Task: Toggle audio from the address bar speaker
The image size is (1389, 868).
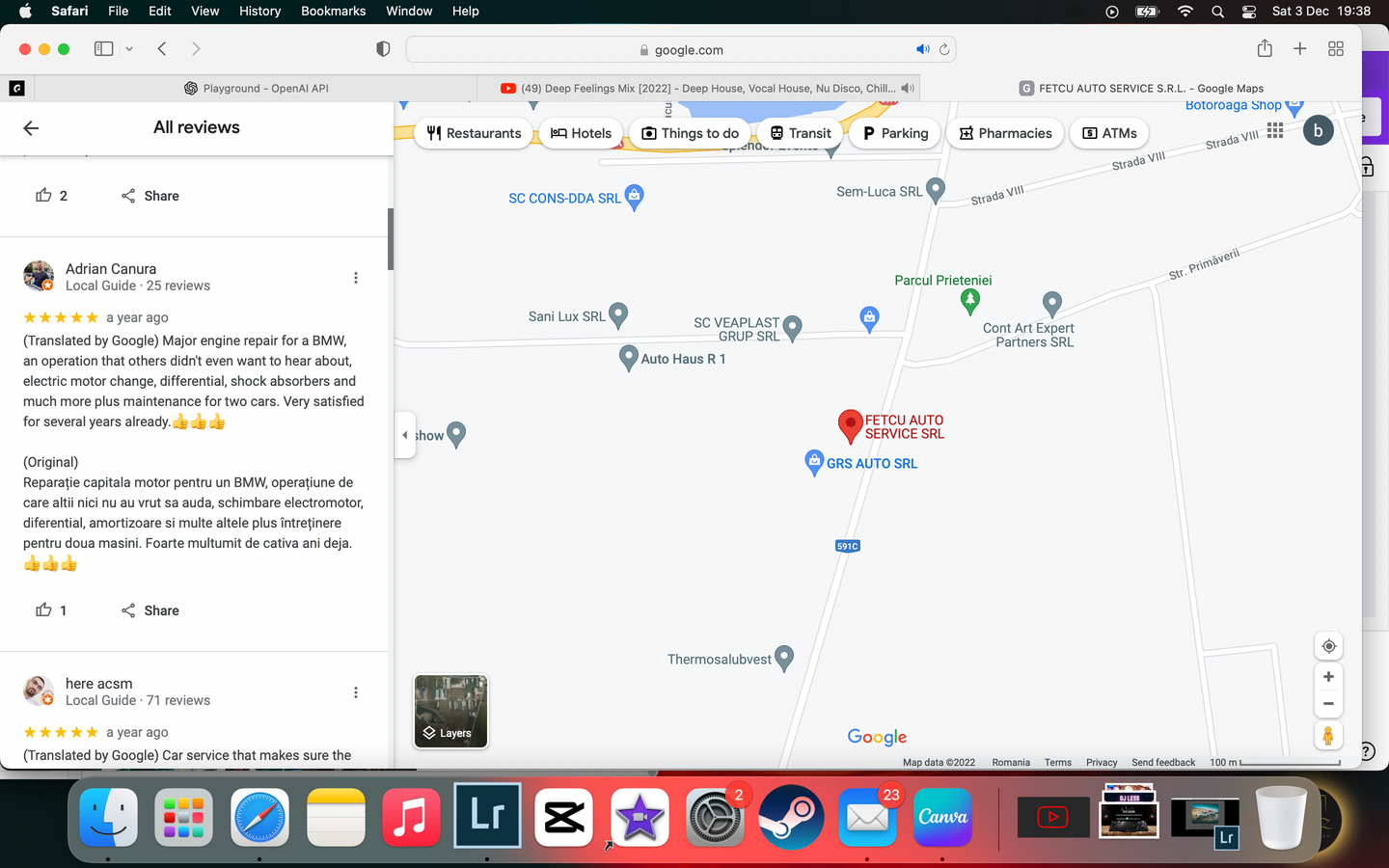Action: 922,49
